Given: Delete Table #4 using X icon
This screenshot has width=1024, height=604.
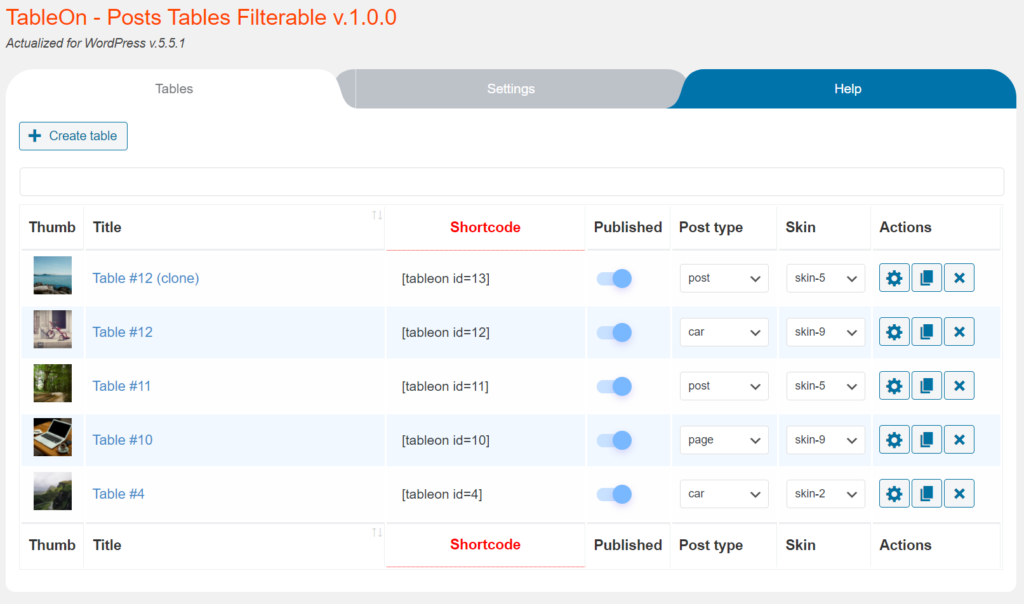Looking at the screenshot, I should coord(959,494).
